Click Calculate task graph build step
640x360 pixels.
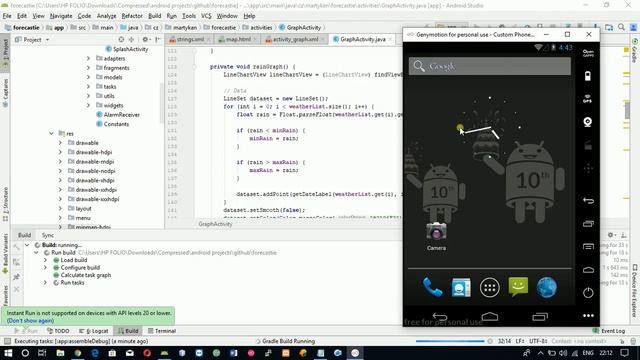pos(86,275)
